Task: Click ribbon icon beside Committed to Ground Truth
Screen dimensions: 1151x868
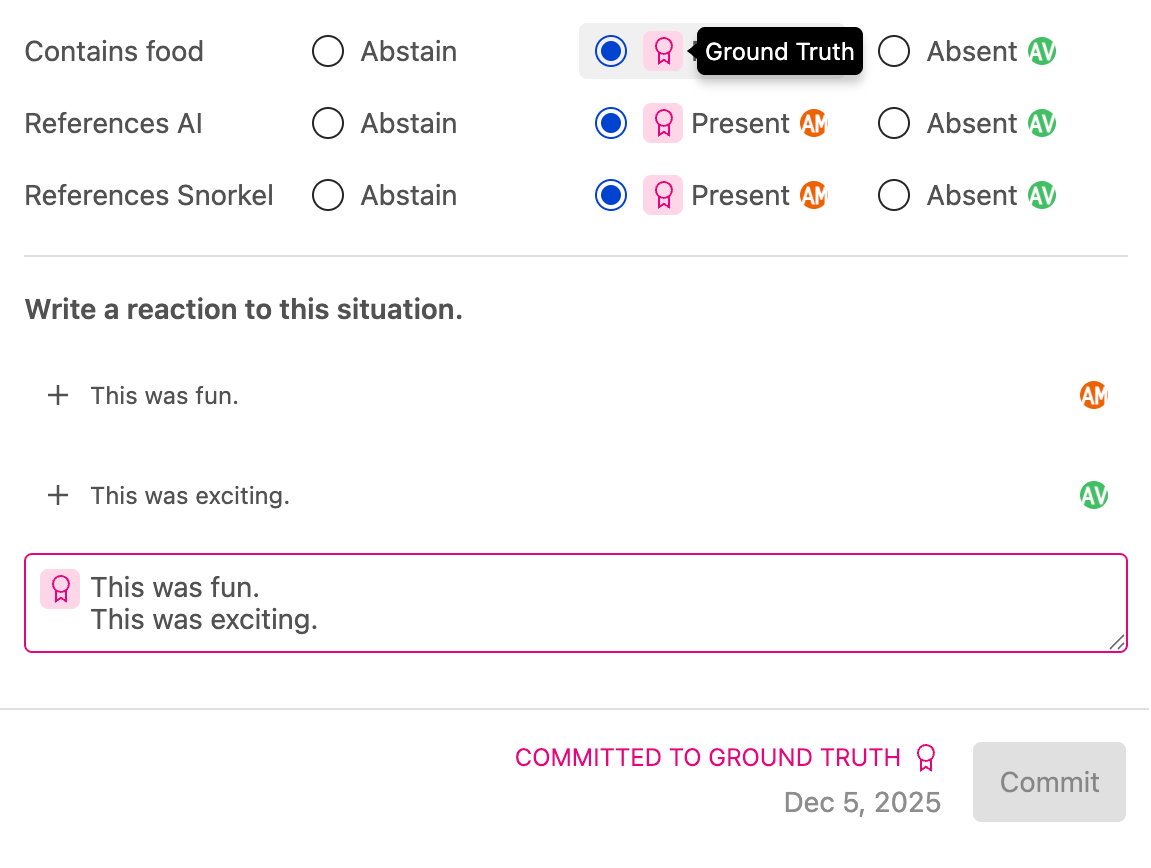Action: pyautogui.click(x=926, y=758)
